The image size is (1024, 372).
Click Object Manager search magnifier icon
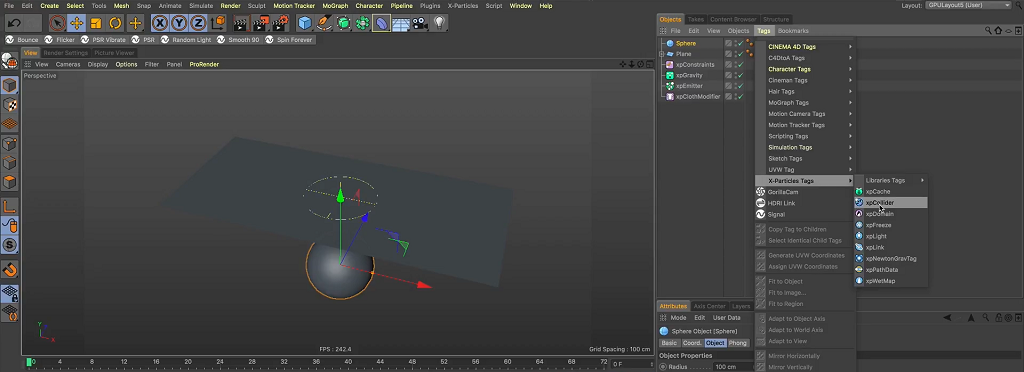pyautogui.click(x=989, y=31)
